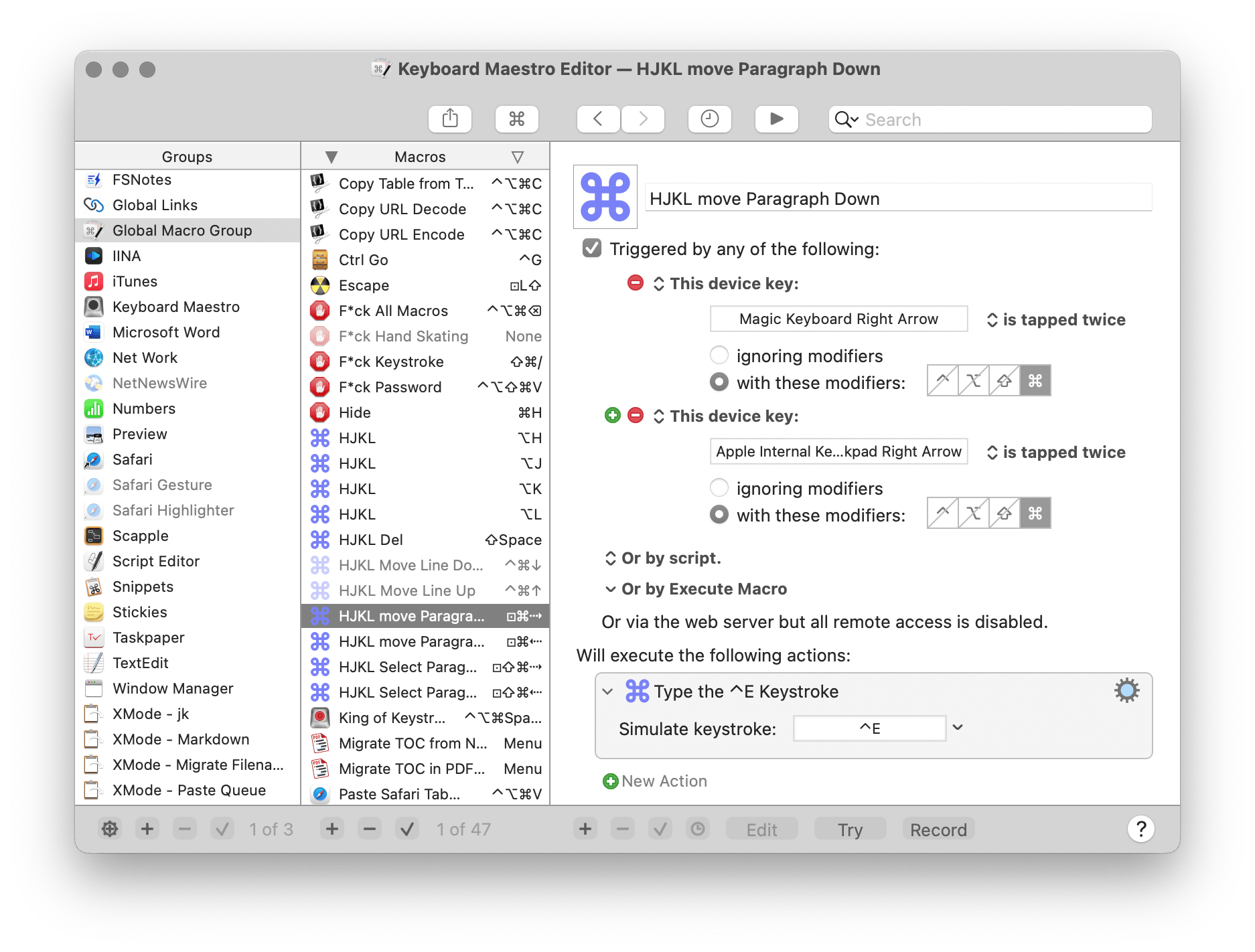This screenshot has width=1255, height=952.
Task: Remove the Apple Internal Keyboard trigger
Action: pos(635,415)
